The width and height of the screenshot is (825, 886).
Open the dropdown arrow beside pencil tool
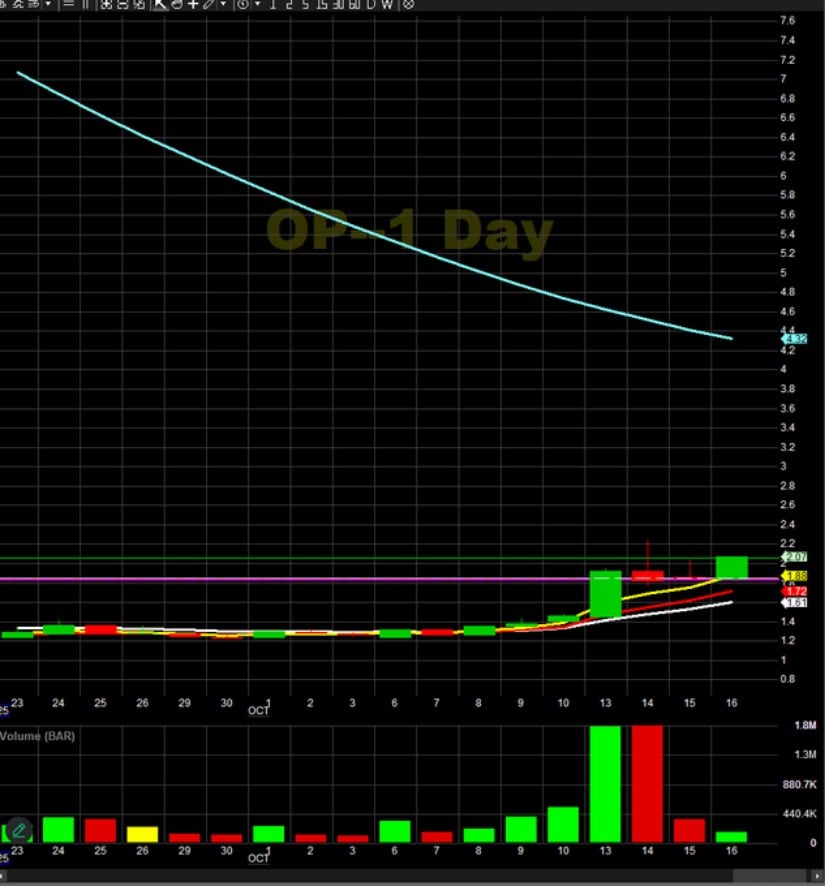pyautogui.click(x=222, y=4)
